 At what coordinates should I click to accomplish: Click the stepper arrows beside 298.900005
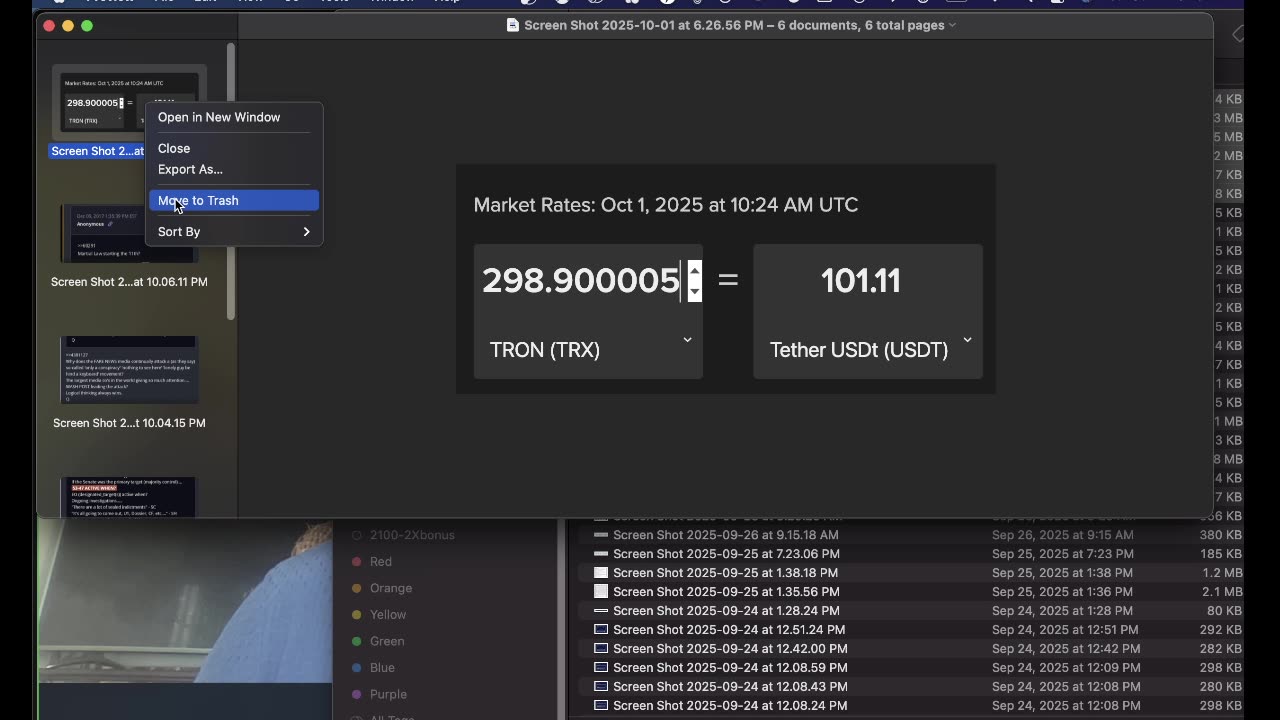(695, 281)
